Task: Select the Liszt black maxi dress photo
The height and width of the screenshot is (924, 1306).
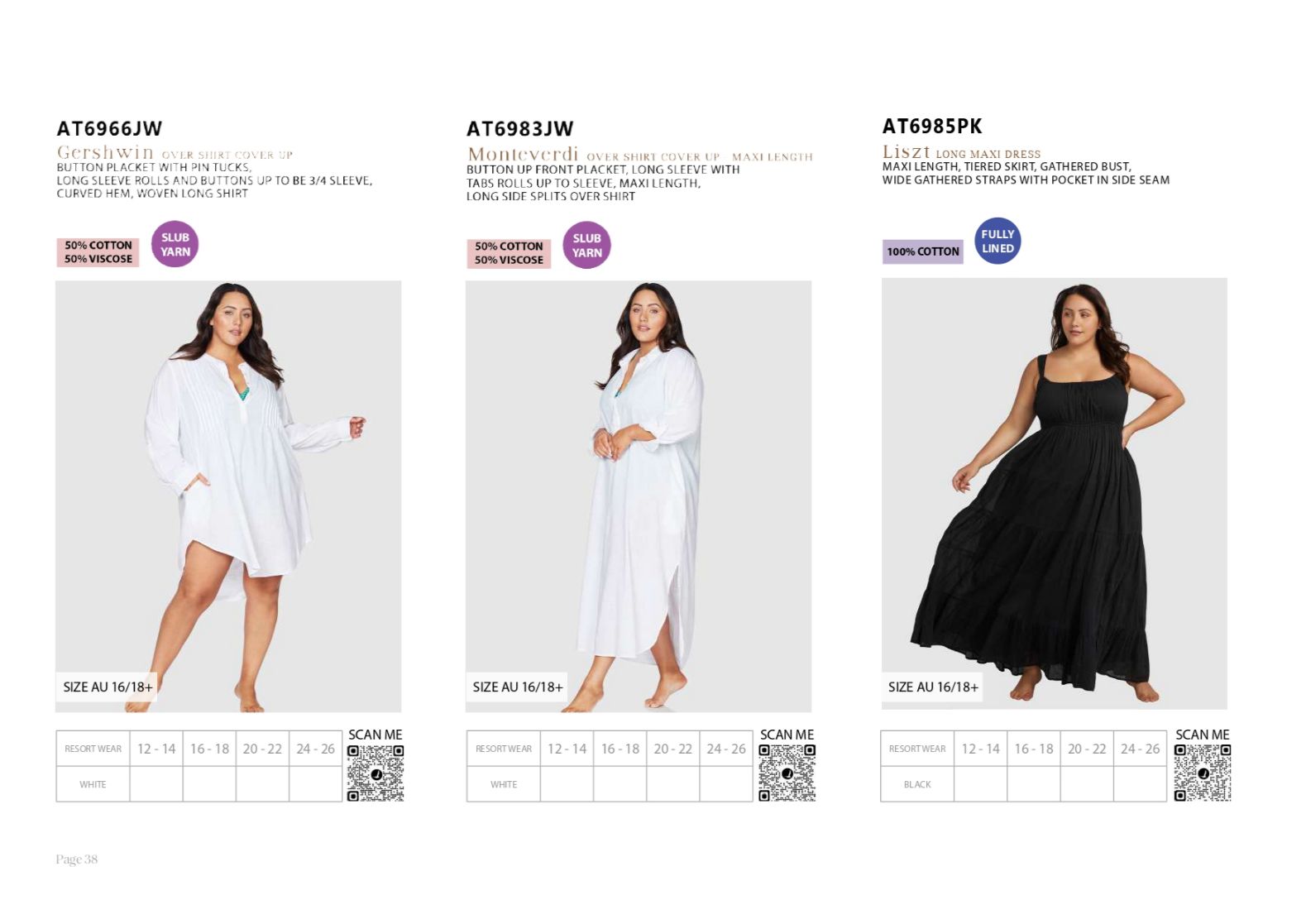Action: [1055, 493]
